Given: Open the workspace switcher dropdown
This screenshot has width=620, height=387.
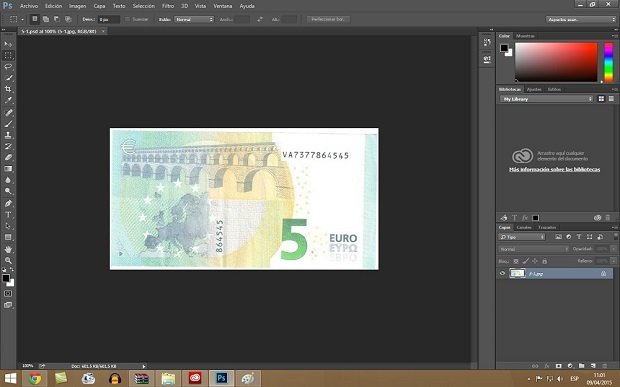Looking at the screenshot, I should (581, 19).
